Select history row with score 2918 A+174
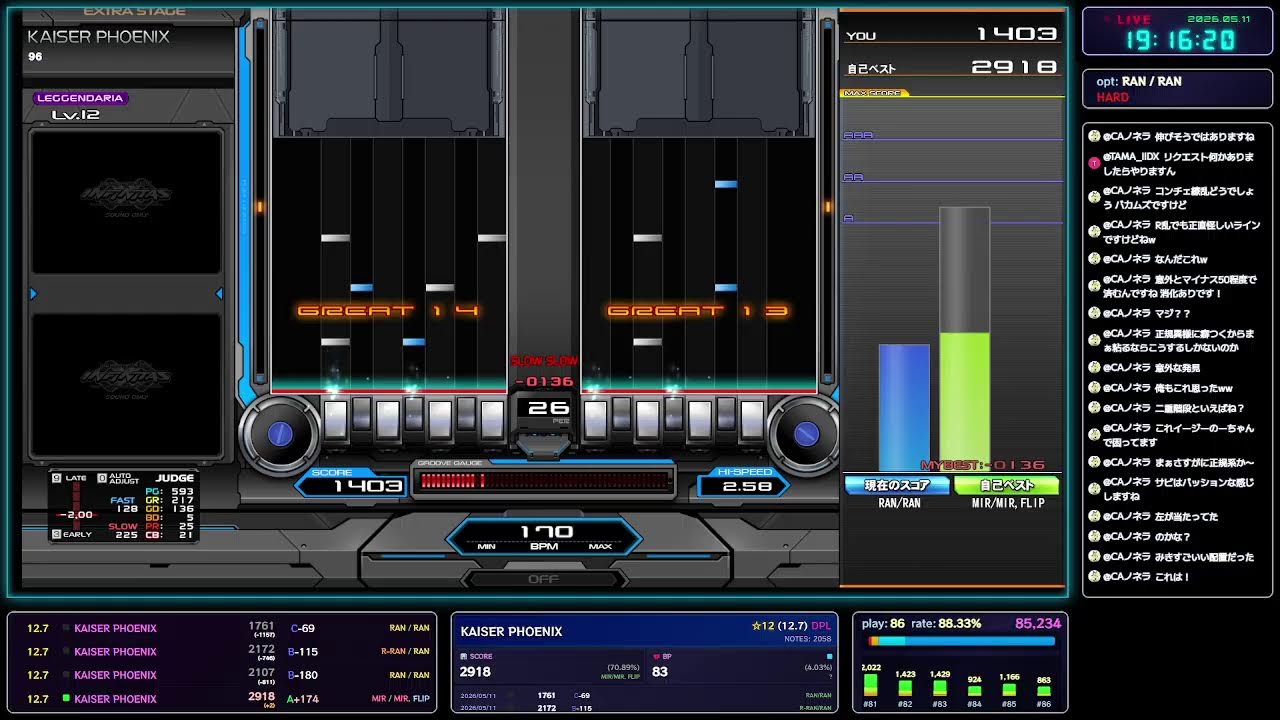 click(x=224, y=698)
